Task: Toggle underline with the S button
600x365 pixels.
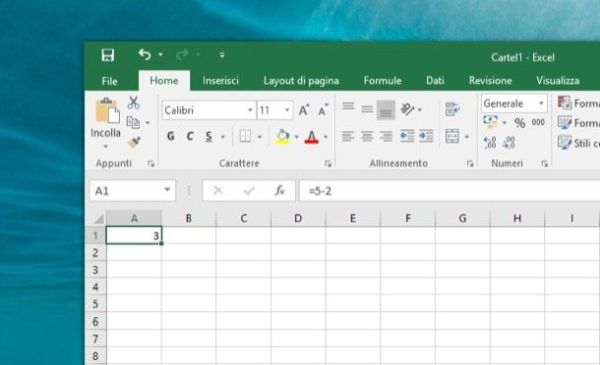Action: click(209, 136)
